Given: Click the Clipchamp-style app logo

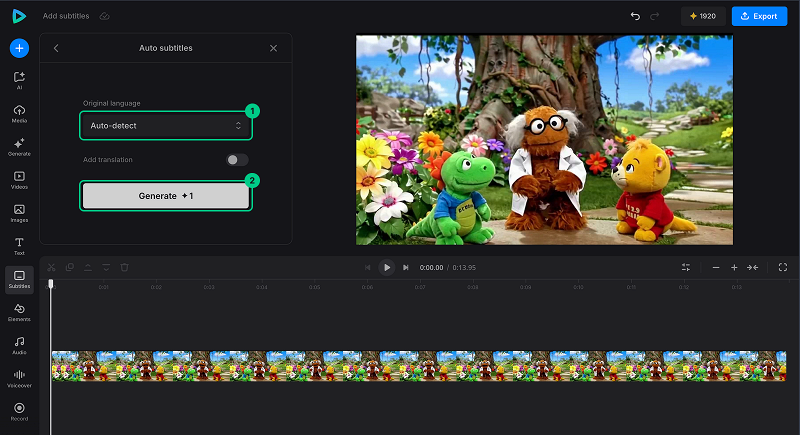Looking at the screenshot, I should (x=19, y=16).
